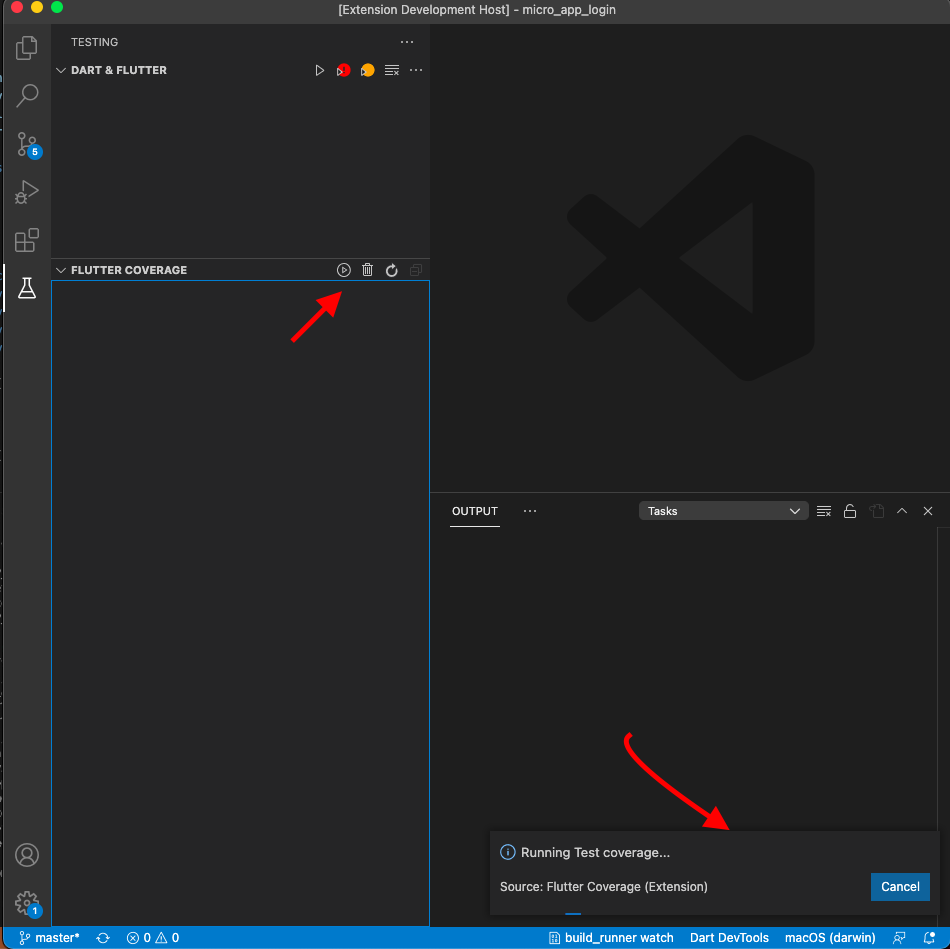
Task: Click Source: Flutter Coverage (Extension) text
Action: [603, 887]
